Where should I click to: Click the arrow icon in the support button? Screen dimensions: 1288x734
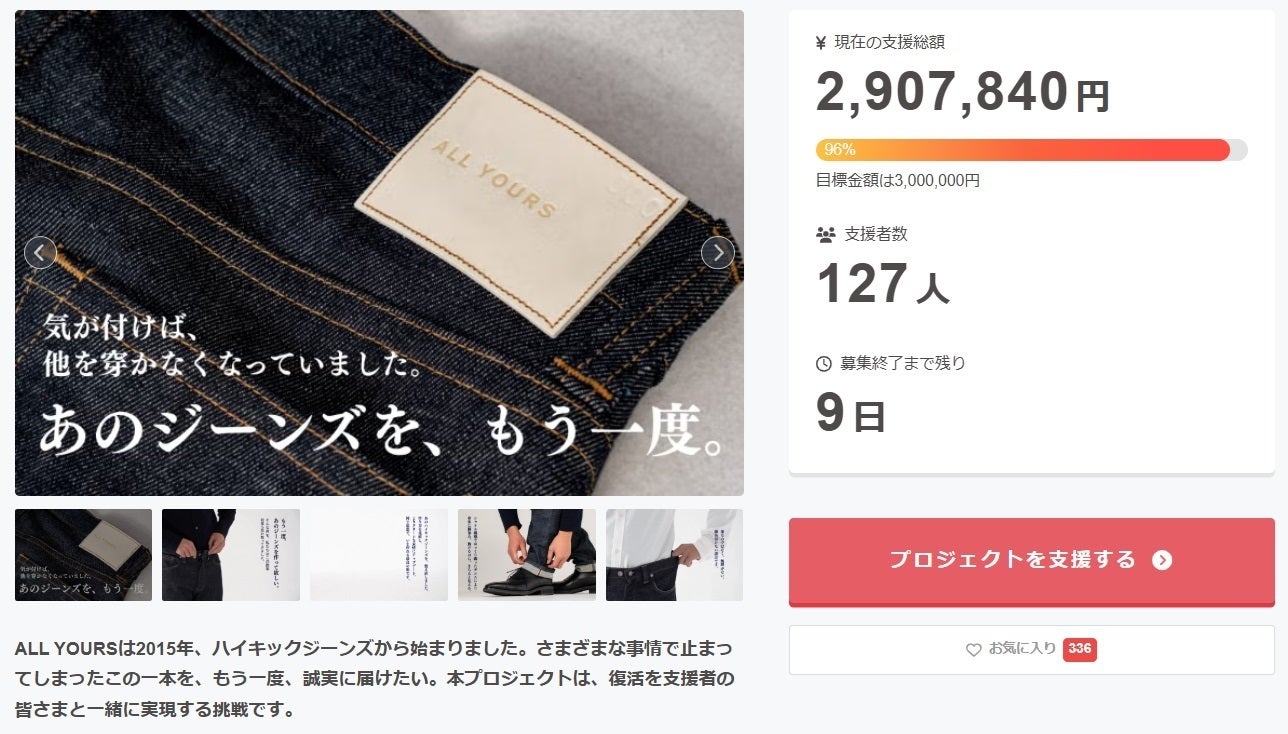(1162, 560)
